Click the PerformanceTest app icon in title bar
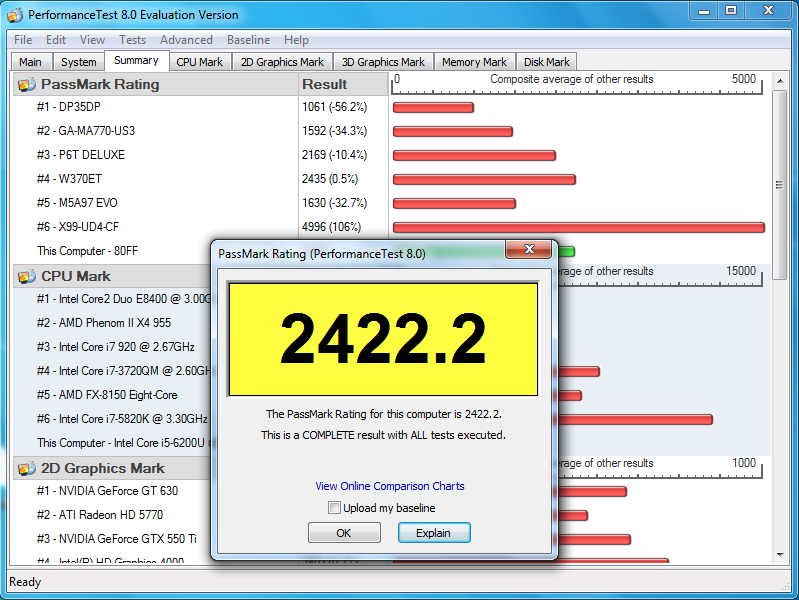Screen dimensions: 799x600 (15, 14)
